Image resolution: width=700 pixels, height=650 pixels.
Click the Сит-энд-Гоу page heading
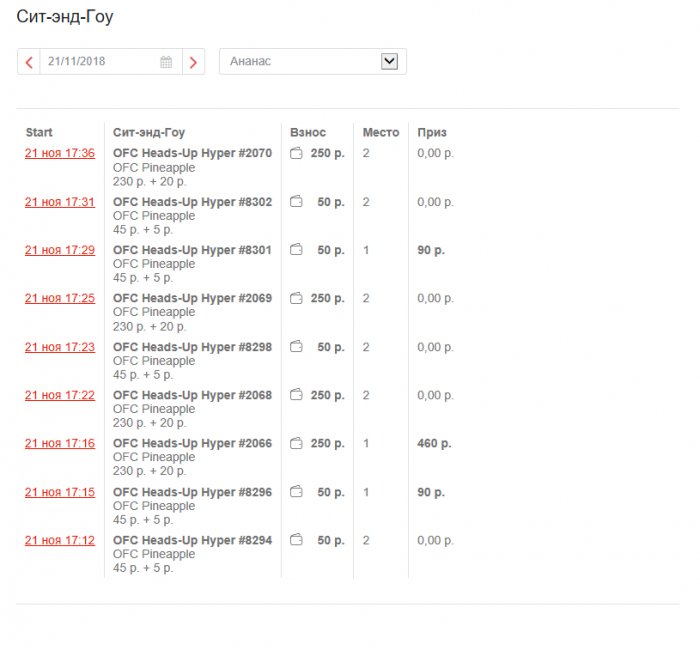point(65,17)
